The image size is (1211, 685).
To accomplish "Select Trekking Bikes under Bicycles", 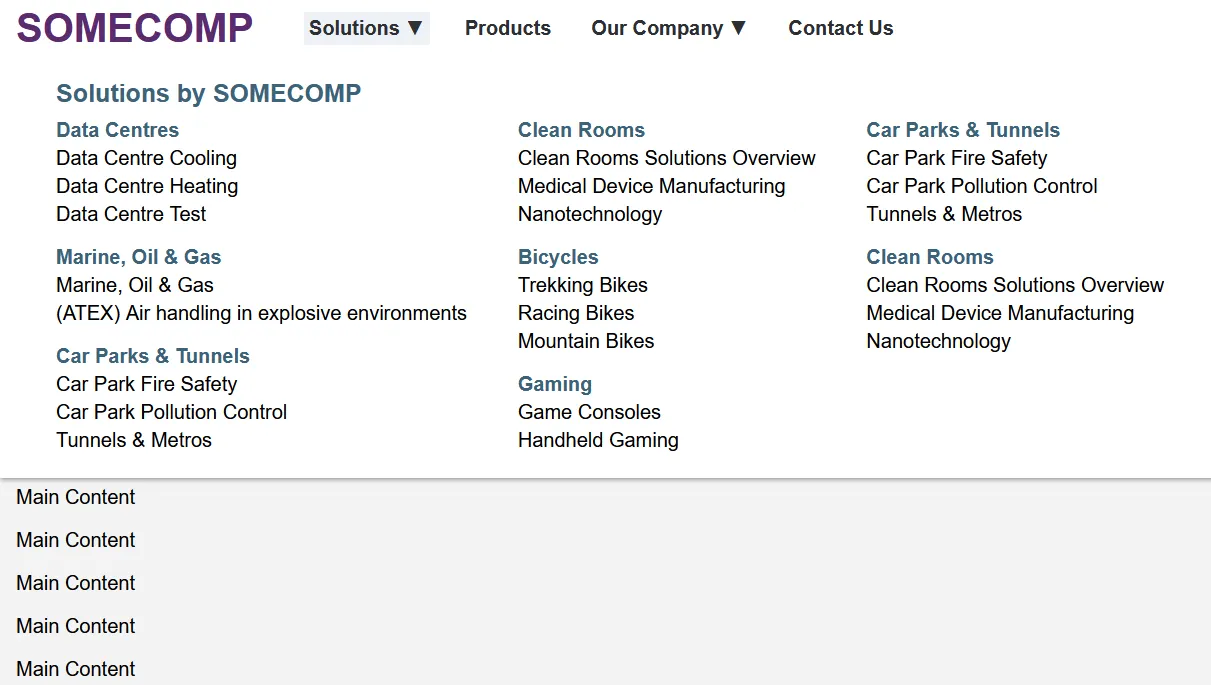I will pos(583,285).
